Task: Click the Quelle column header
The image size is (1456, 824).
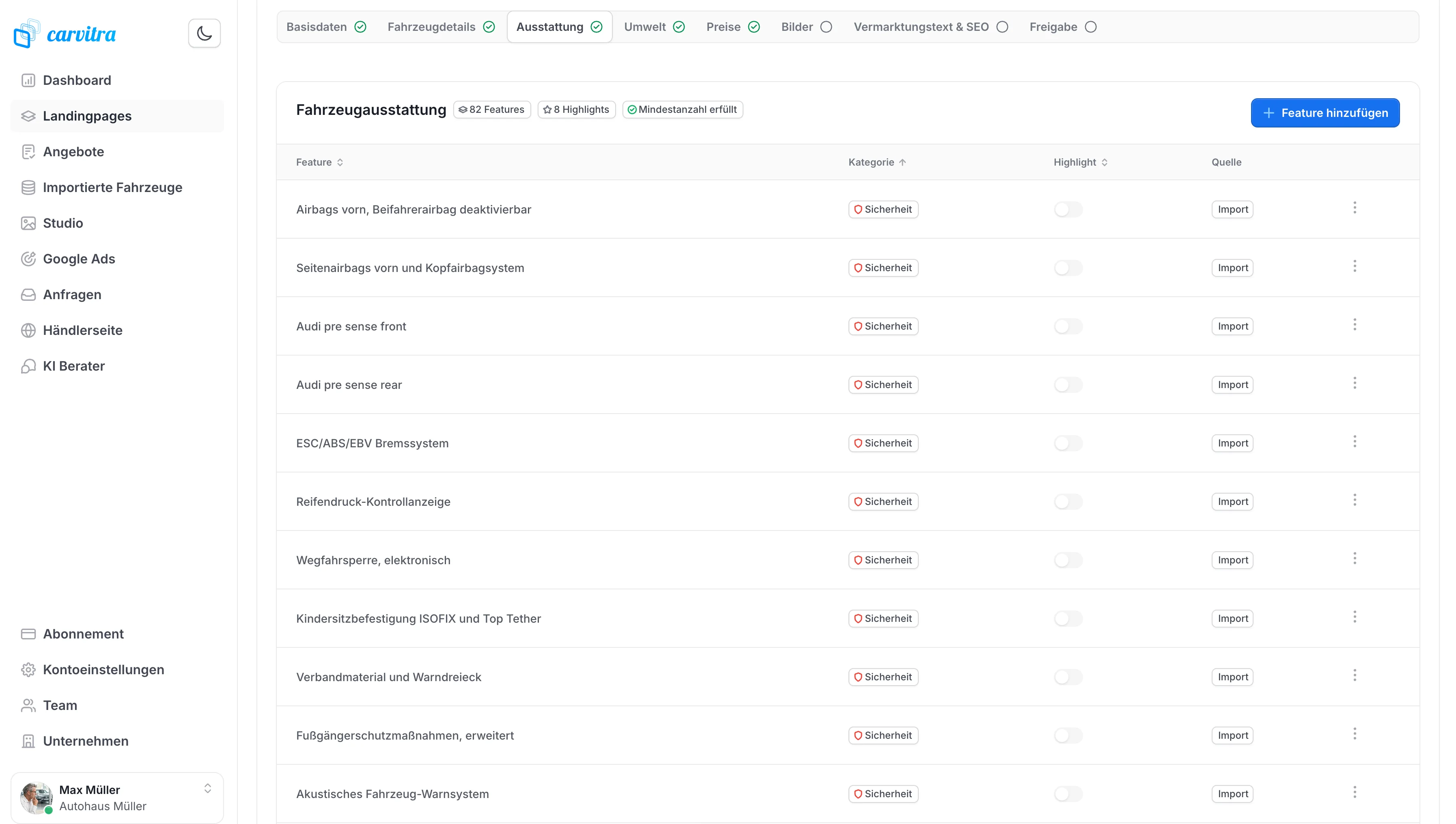Action: coord(1226,162)
